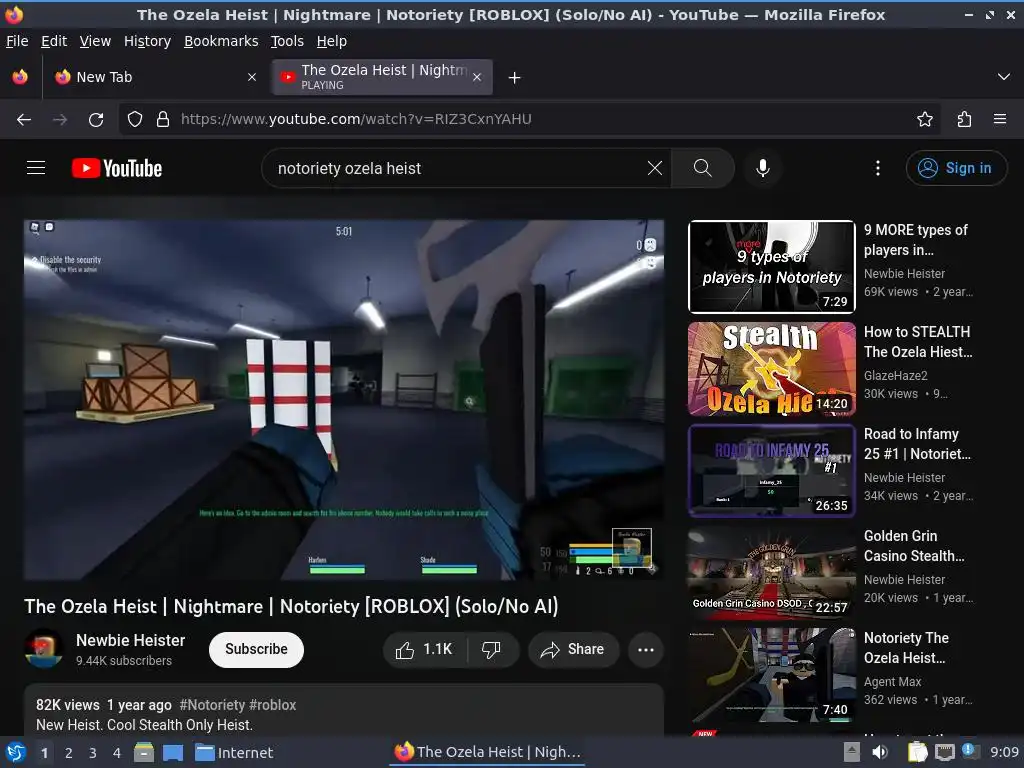Open Road to Infamy 25 thumbnail
The height and width of the screenshot is (768, 1024).
coord(771,471)
